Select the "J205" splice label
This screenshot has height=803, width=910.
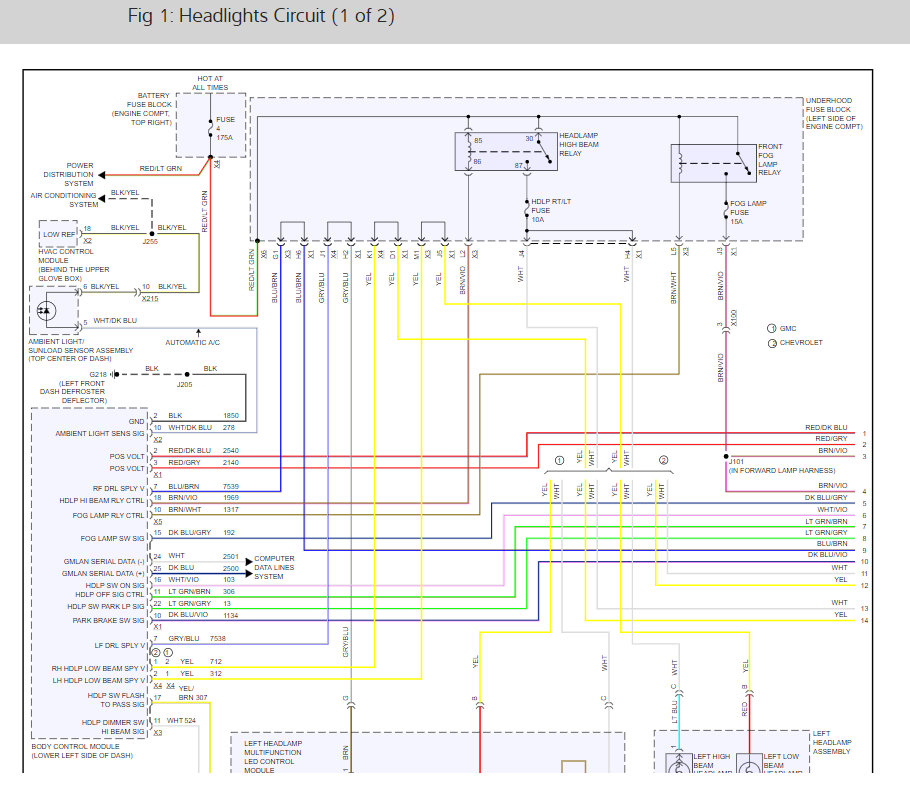coord(185,384)
